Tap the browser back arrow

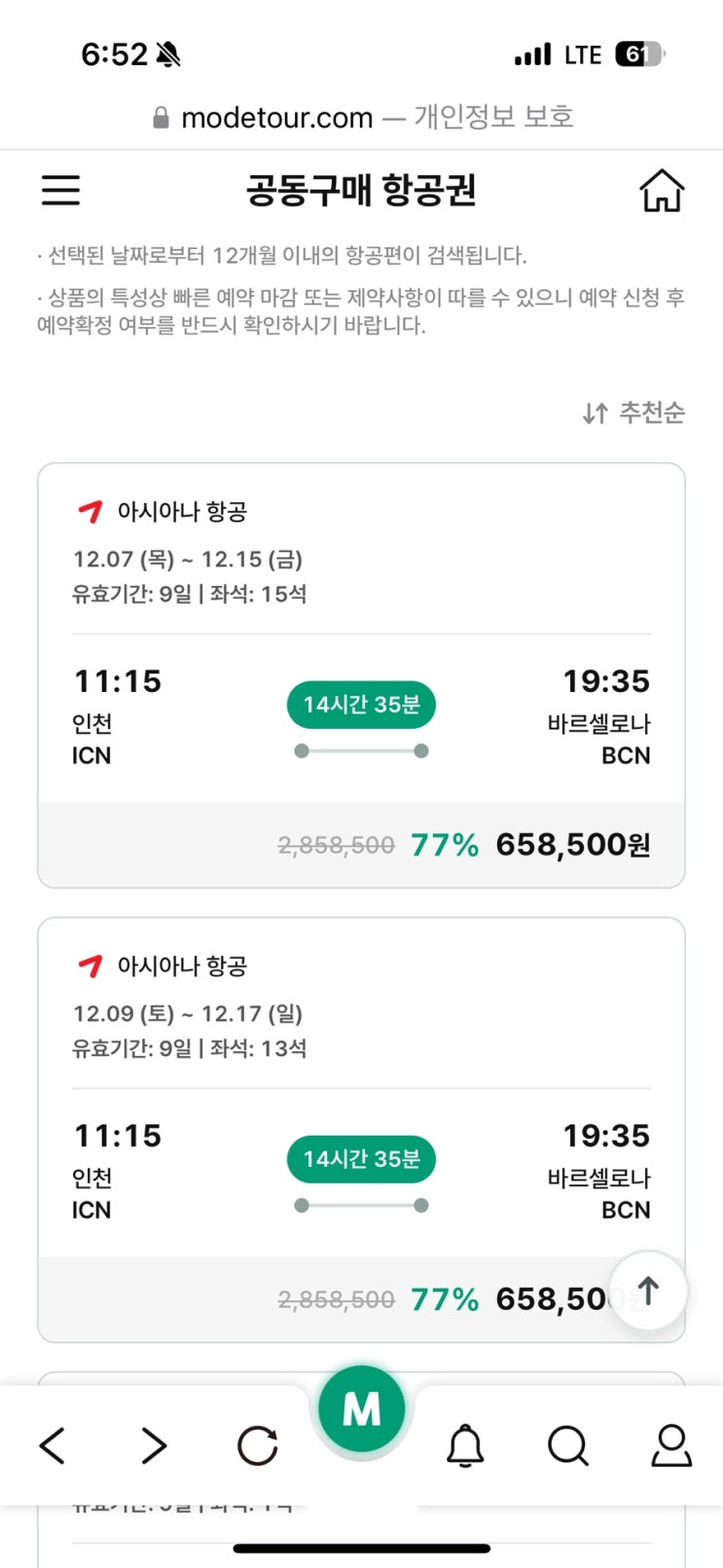click(x=54, y=1445)
